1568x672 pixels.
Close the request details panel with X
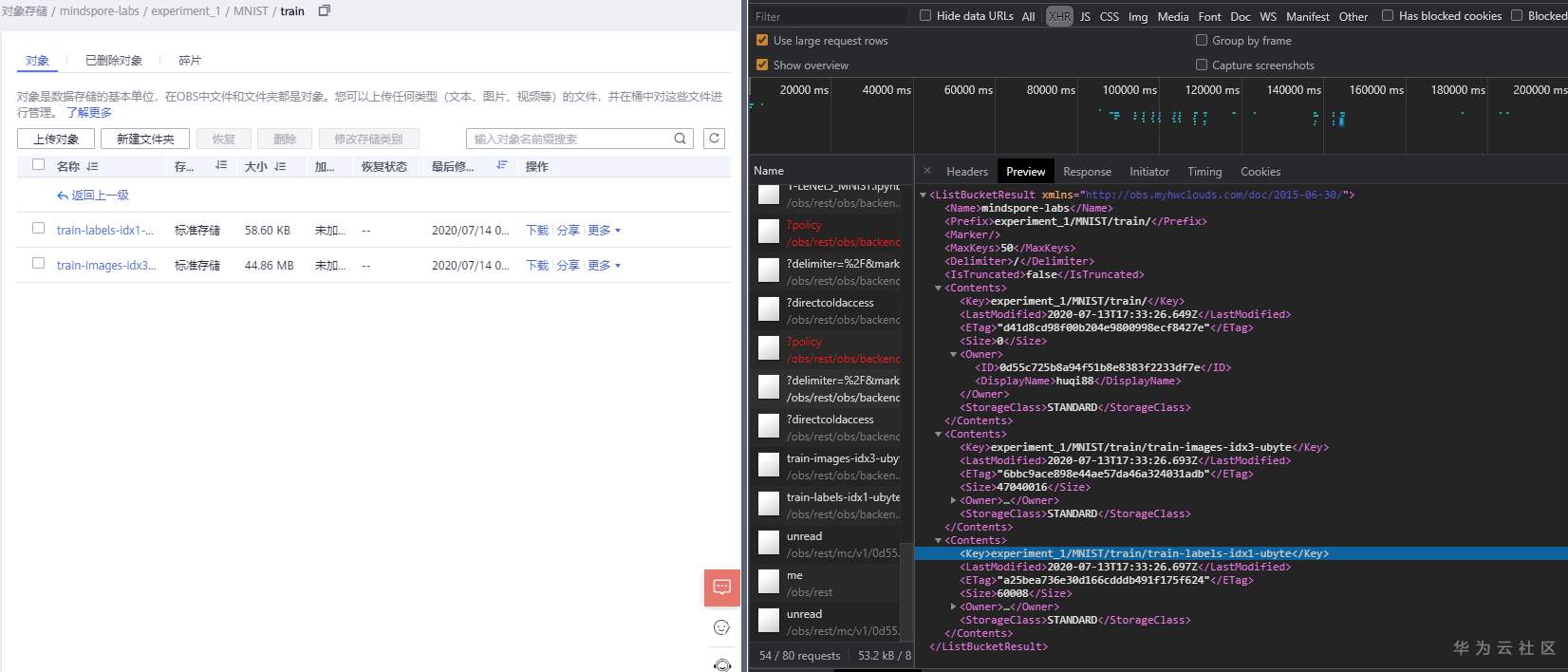(x=927, y=171)
